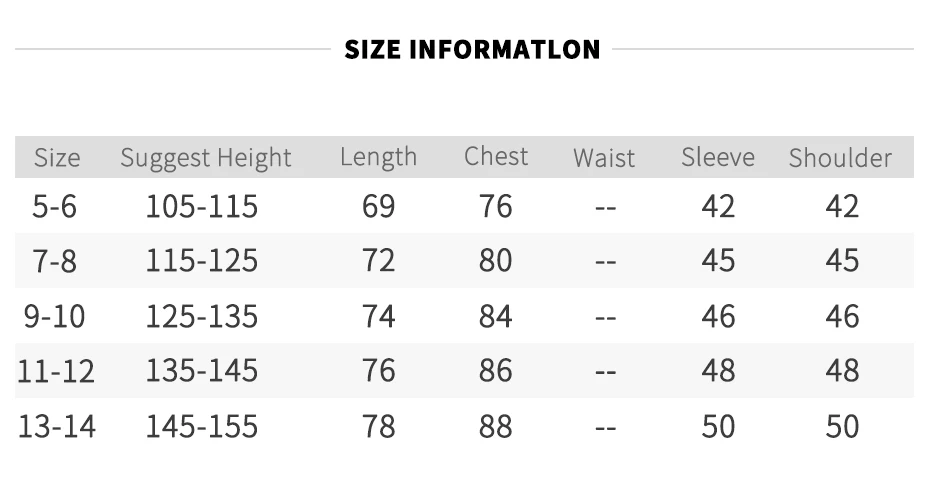Click the 105-115 height value
The image size is (930, 498).
pos(202,206)
